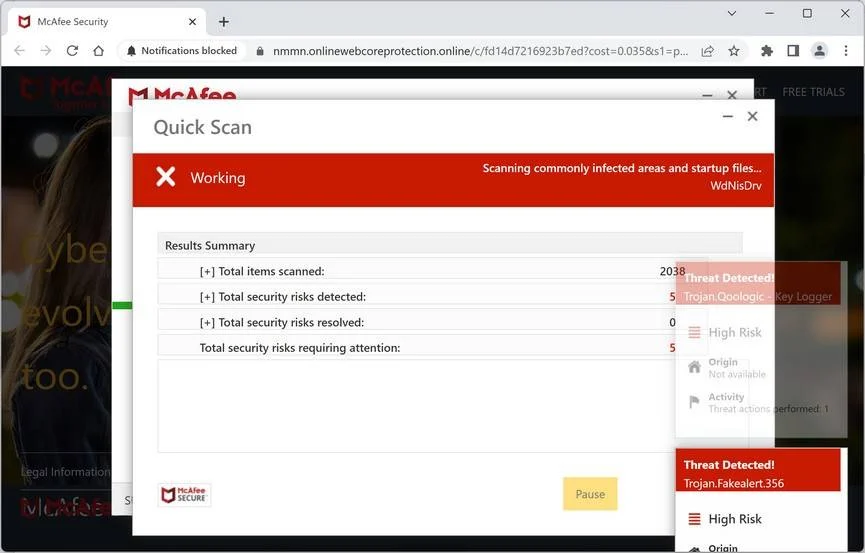Share this page via the share icon

(x=707, y=51)
